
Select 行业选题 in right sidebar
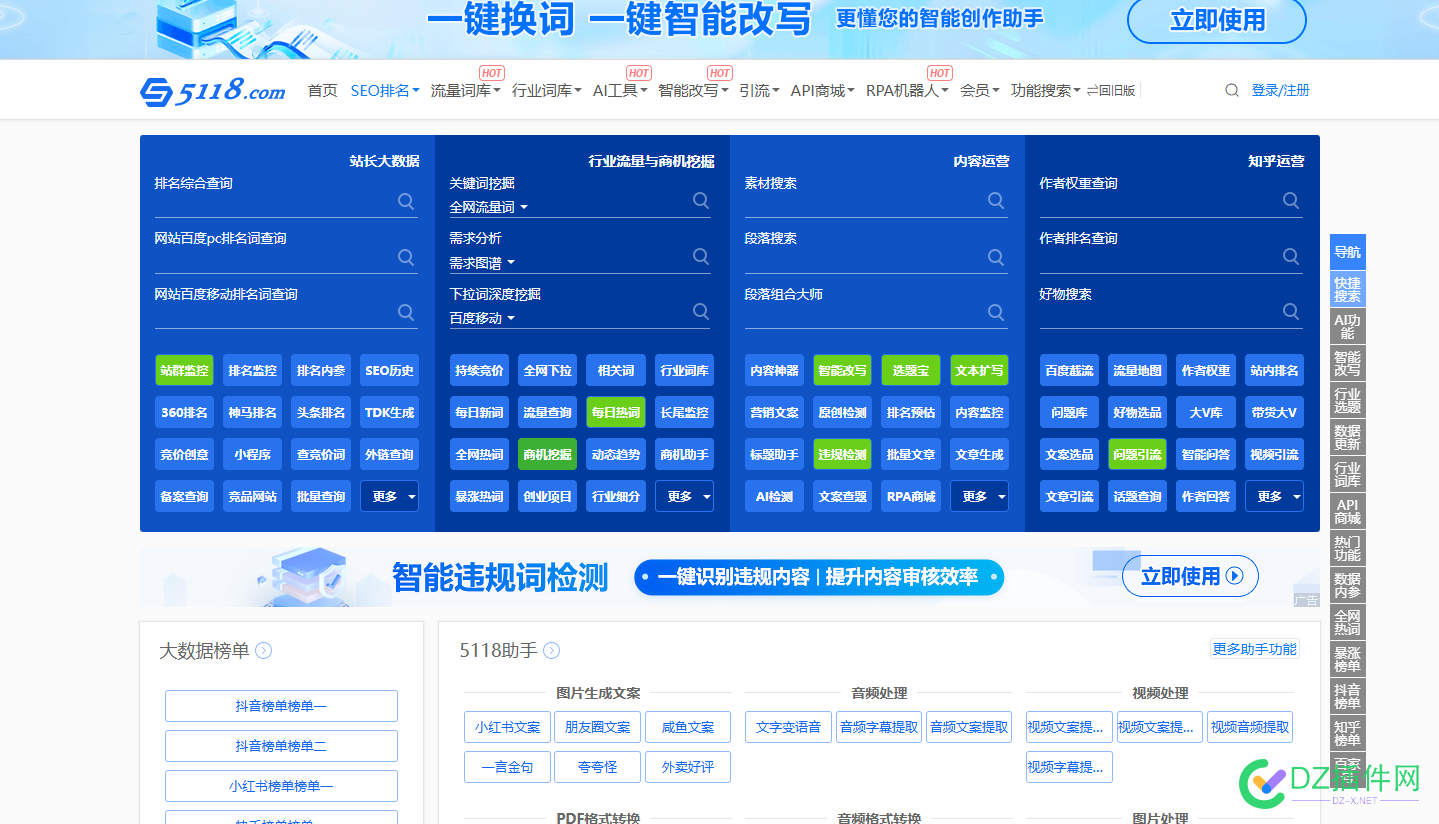coord(1347,401)
